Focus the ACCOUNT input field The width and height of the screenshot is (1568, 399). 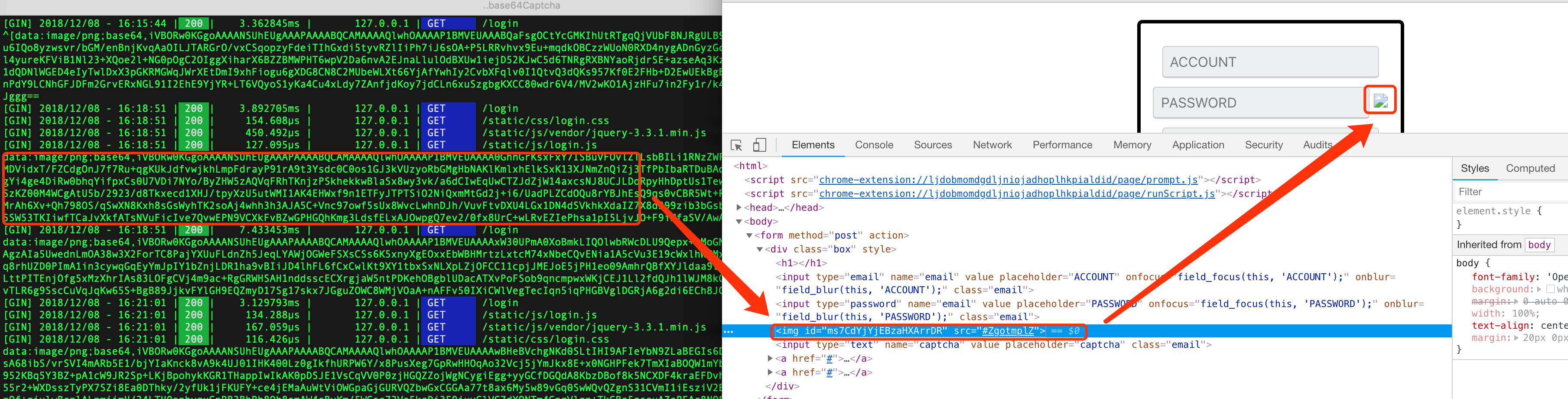click(x=1270, y=62)
